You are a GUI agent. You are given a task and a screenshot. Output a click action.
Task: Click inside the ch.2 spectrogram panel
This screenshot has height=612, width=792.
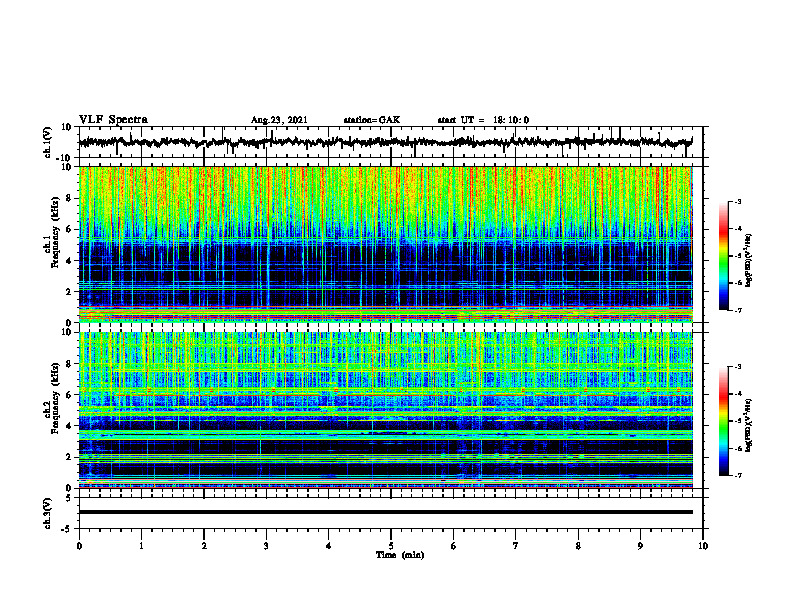click(386, 410)
